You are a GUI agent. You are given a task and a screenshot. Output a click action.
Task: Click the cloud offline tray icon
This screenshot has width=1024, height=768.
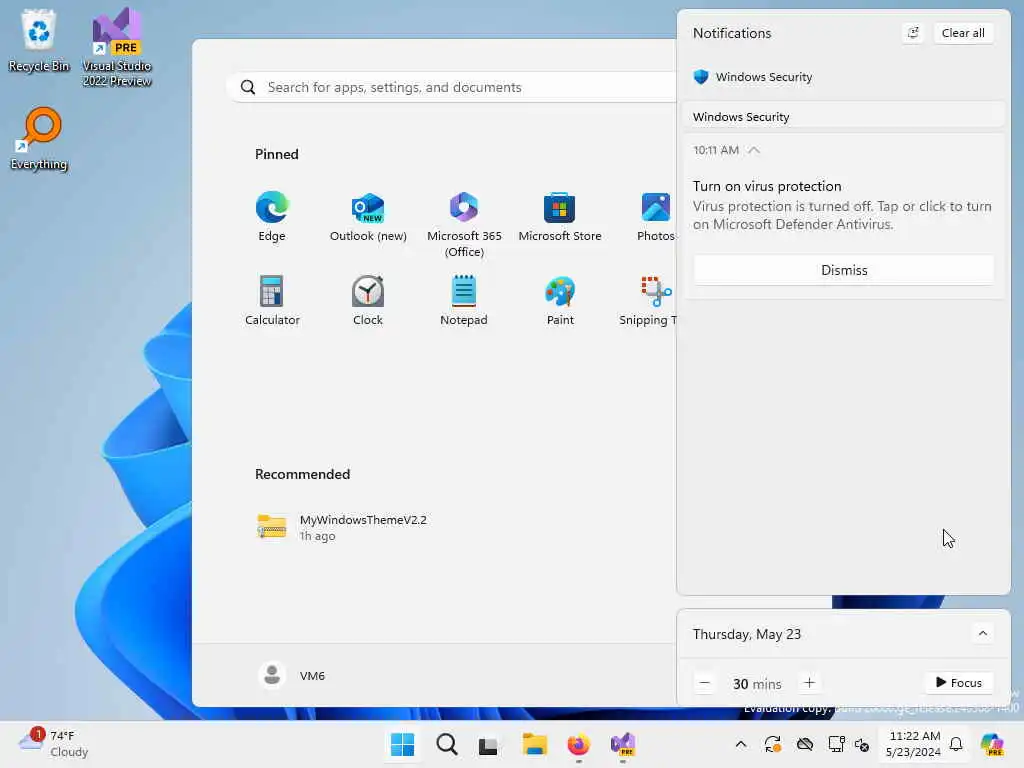(x=805, y=744)
